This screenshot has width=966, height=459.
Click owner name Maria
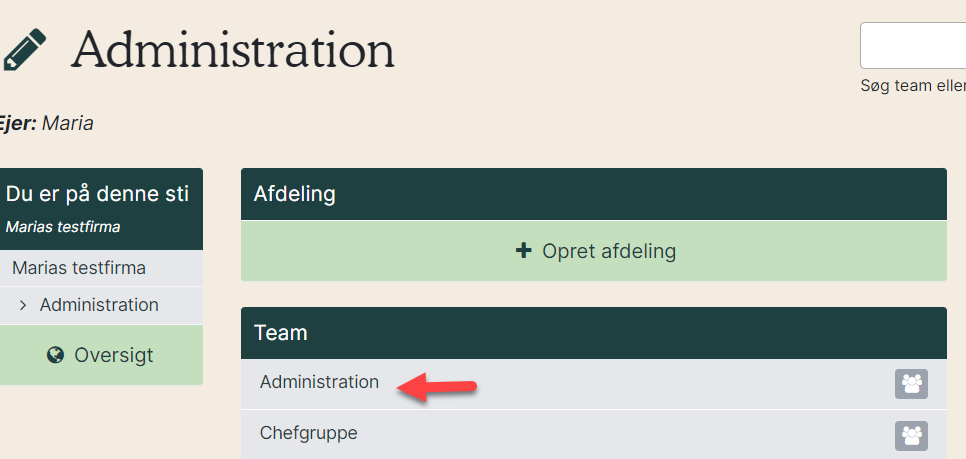[68, 123]
